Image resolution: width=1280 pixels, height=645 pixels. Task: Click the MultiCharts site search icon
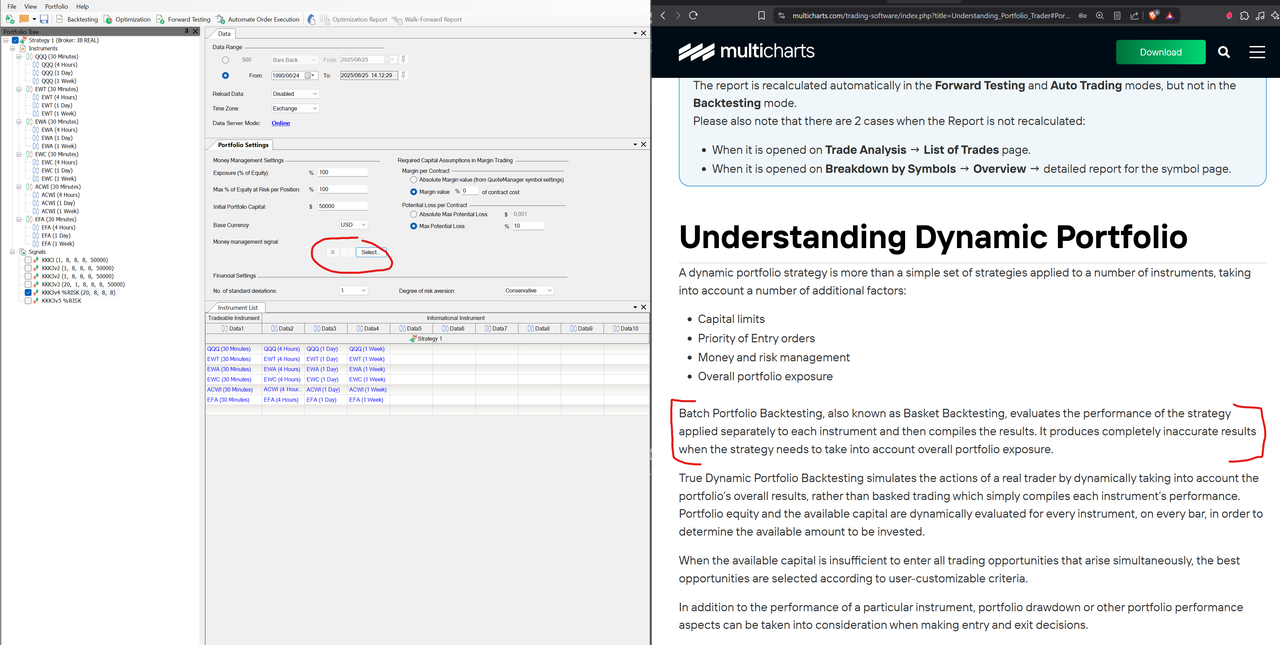pos(1225,52)
